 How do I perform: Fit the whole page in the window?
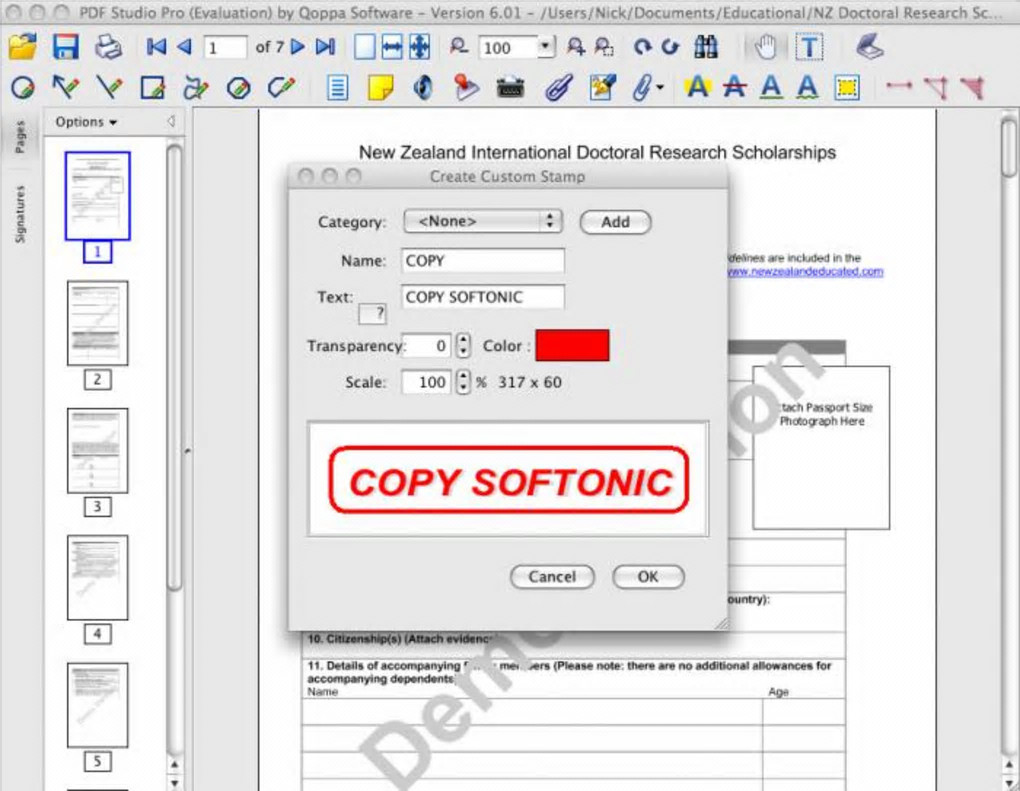(x=420, y=47)
